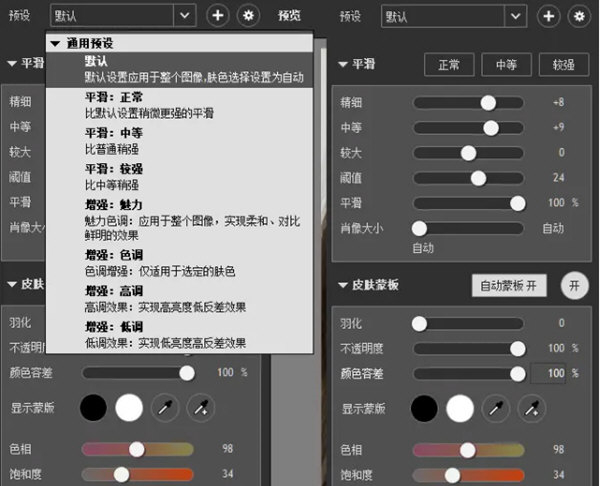Click the add preset plus icon in left panel
The image size is (600, 486).
coord(218,16)
